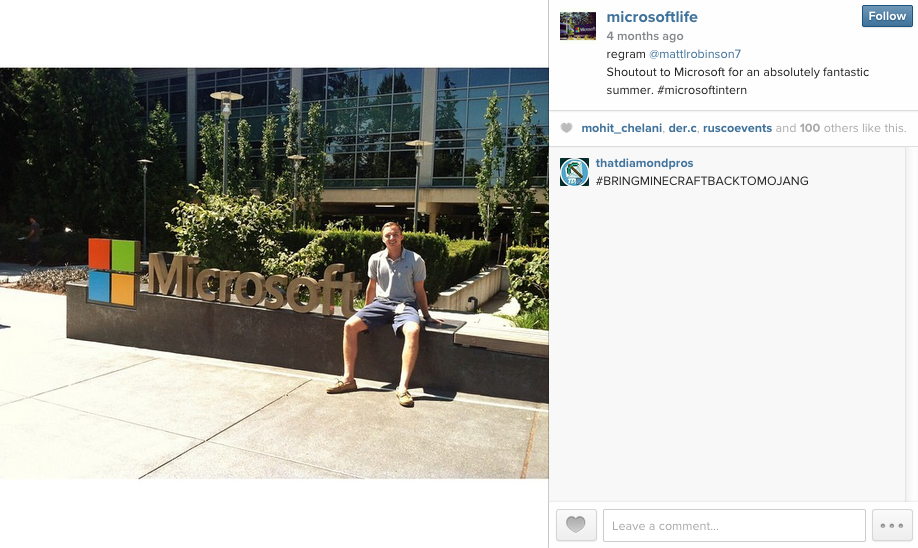
Task: Click the microsoftlife profile avatar
Action: (578, 26)
